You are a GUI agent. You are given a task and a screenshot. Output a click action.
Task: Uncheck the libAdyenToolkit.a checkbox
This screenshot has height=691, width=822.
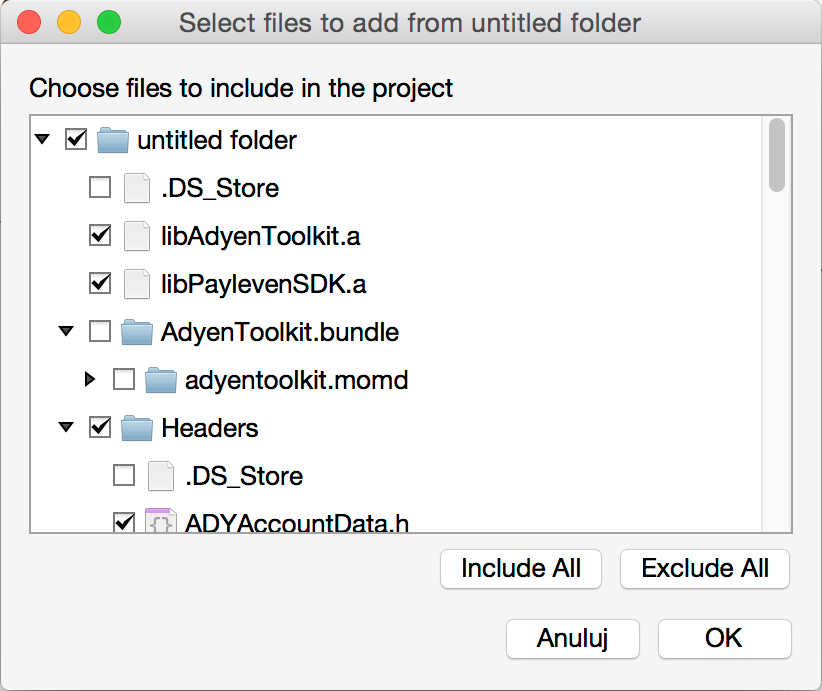(x=100, y=235)
